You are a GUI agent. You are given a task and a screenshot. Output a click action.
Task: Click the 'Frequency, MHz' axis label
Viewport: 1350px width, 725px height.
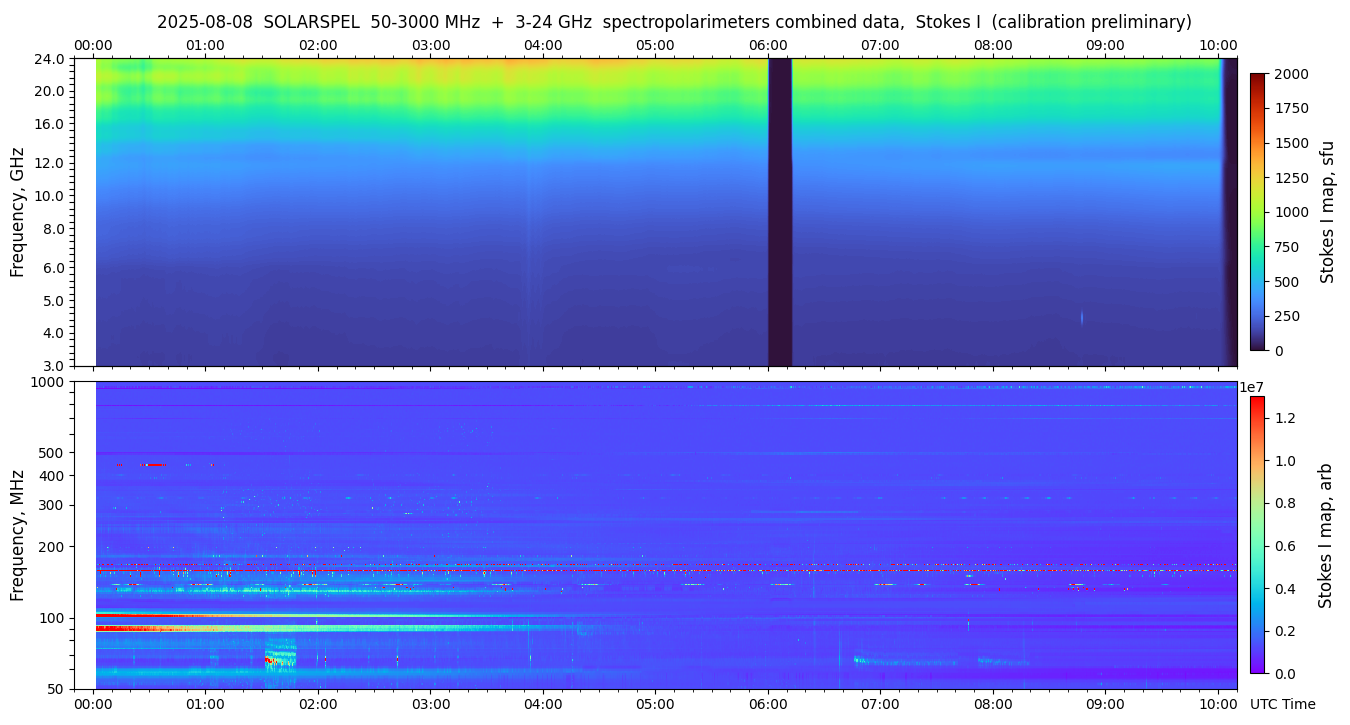click(x=17, y=534)
